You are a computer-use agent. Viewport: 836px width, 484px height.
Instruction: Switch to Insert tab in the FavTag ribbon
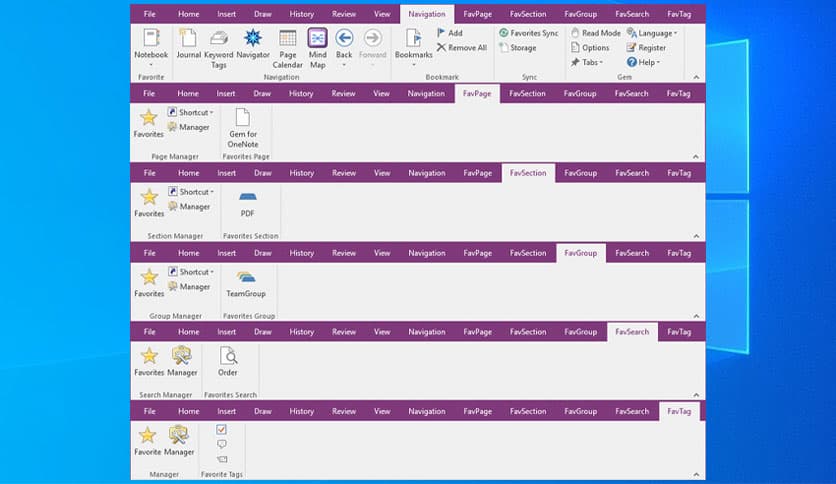[x=227, y=411]
